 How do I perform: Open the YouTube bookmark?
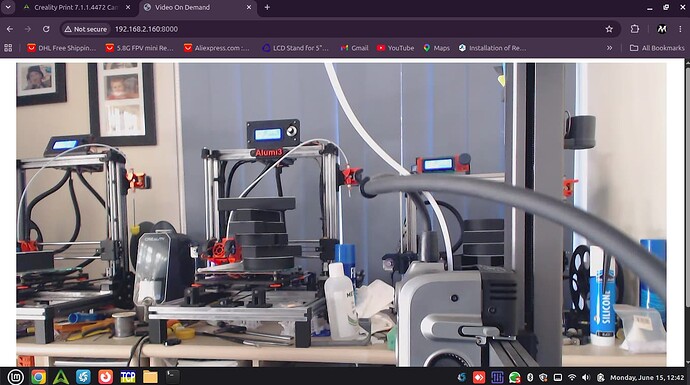[x=395, y=48]
